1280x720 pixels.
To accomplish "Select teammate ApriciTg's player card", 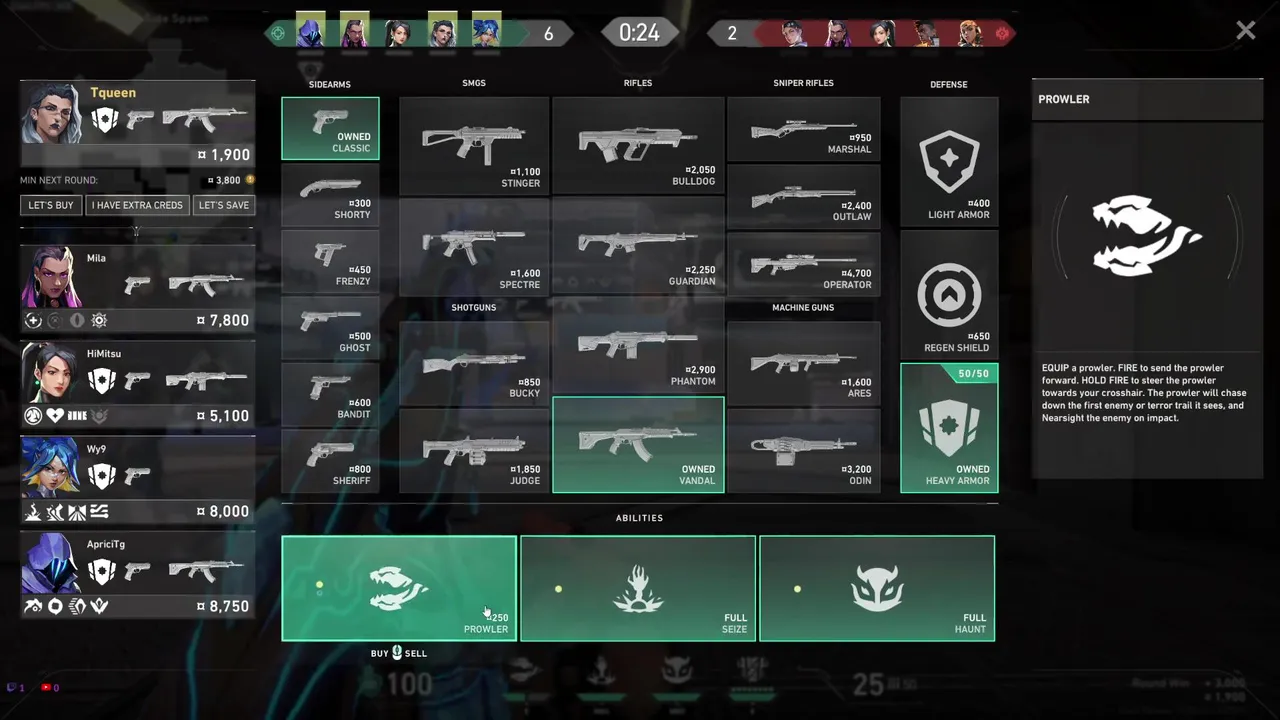I will (137, 576).
